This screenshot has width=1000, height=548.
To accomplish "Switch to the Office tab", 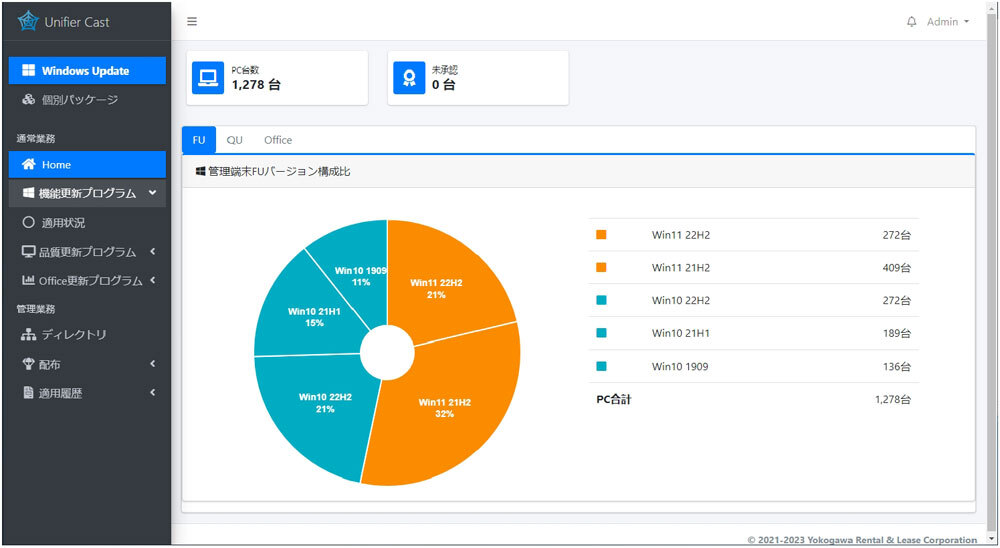I will pos(278,140).
